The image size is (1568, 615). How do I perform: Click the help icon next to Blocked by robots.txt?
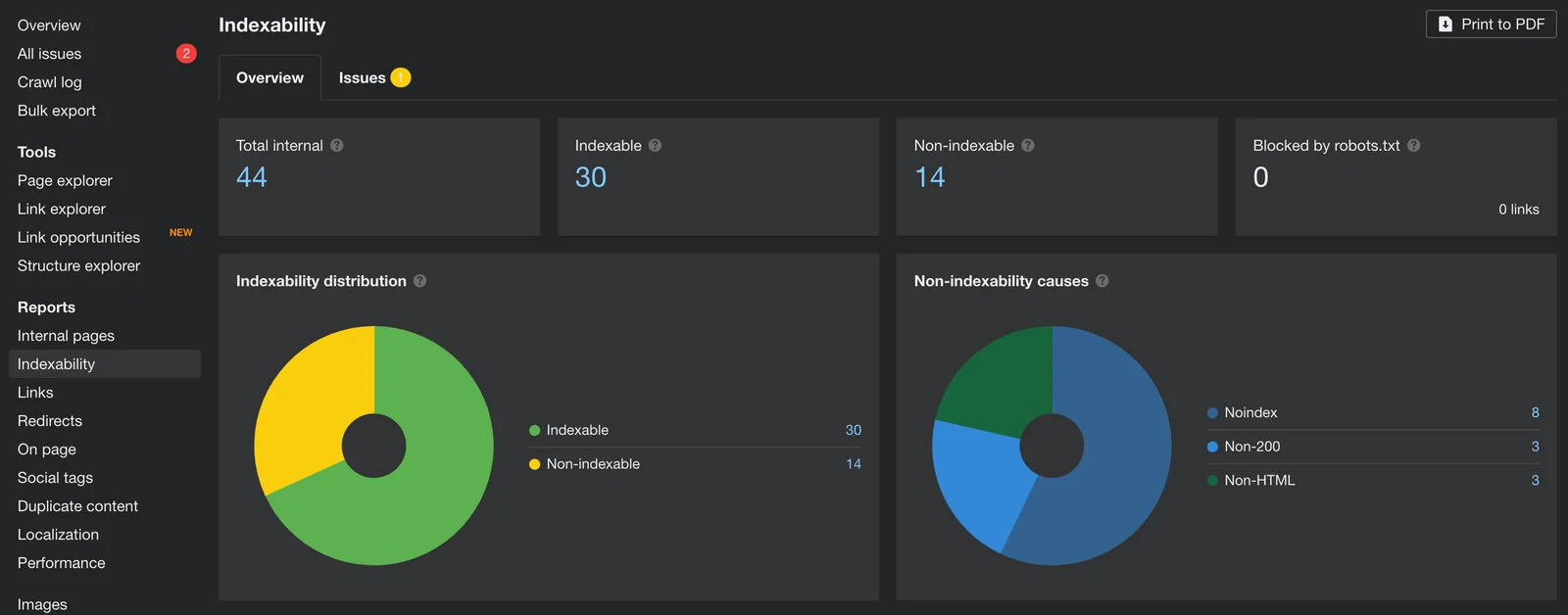click(1414, 145)
